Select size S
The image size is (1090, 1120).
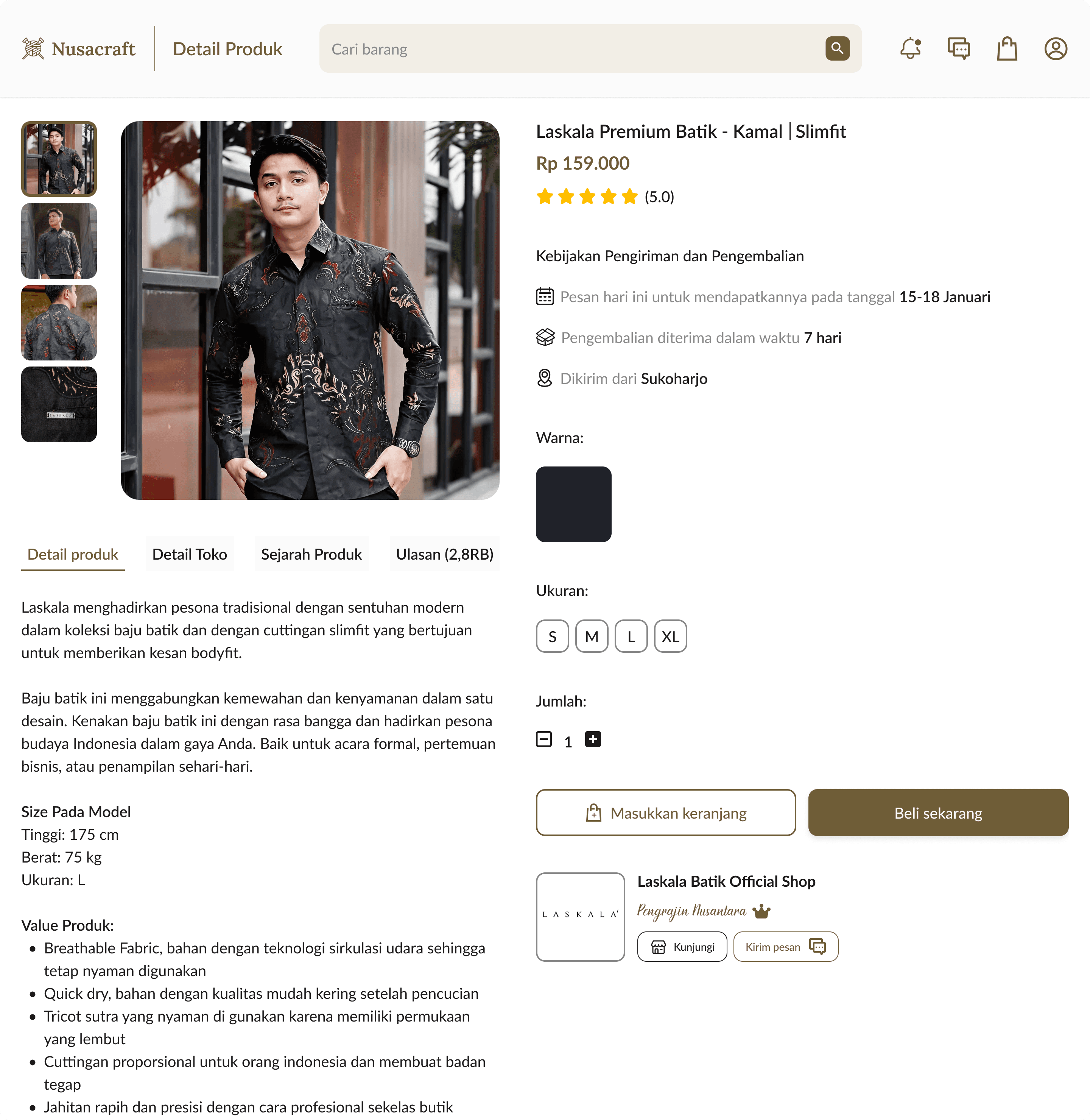[552, 636]
